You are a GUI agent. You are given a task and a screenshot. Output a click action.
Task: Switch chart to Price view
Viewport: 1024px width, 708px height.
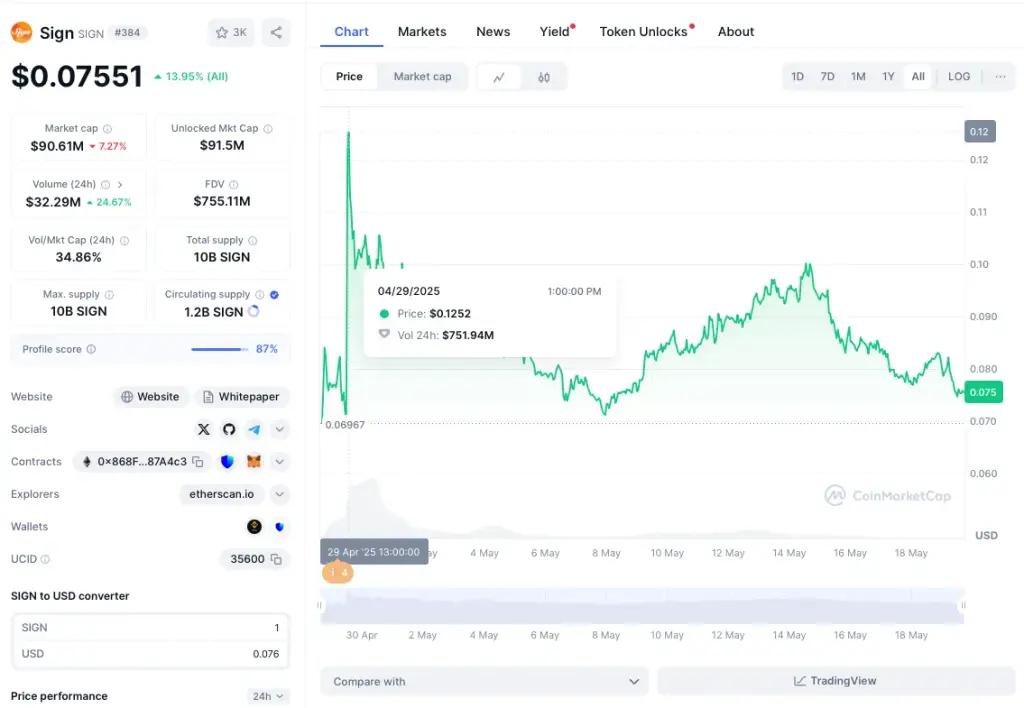click(349, 76)
